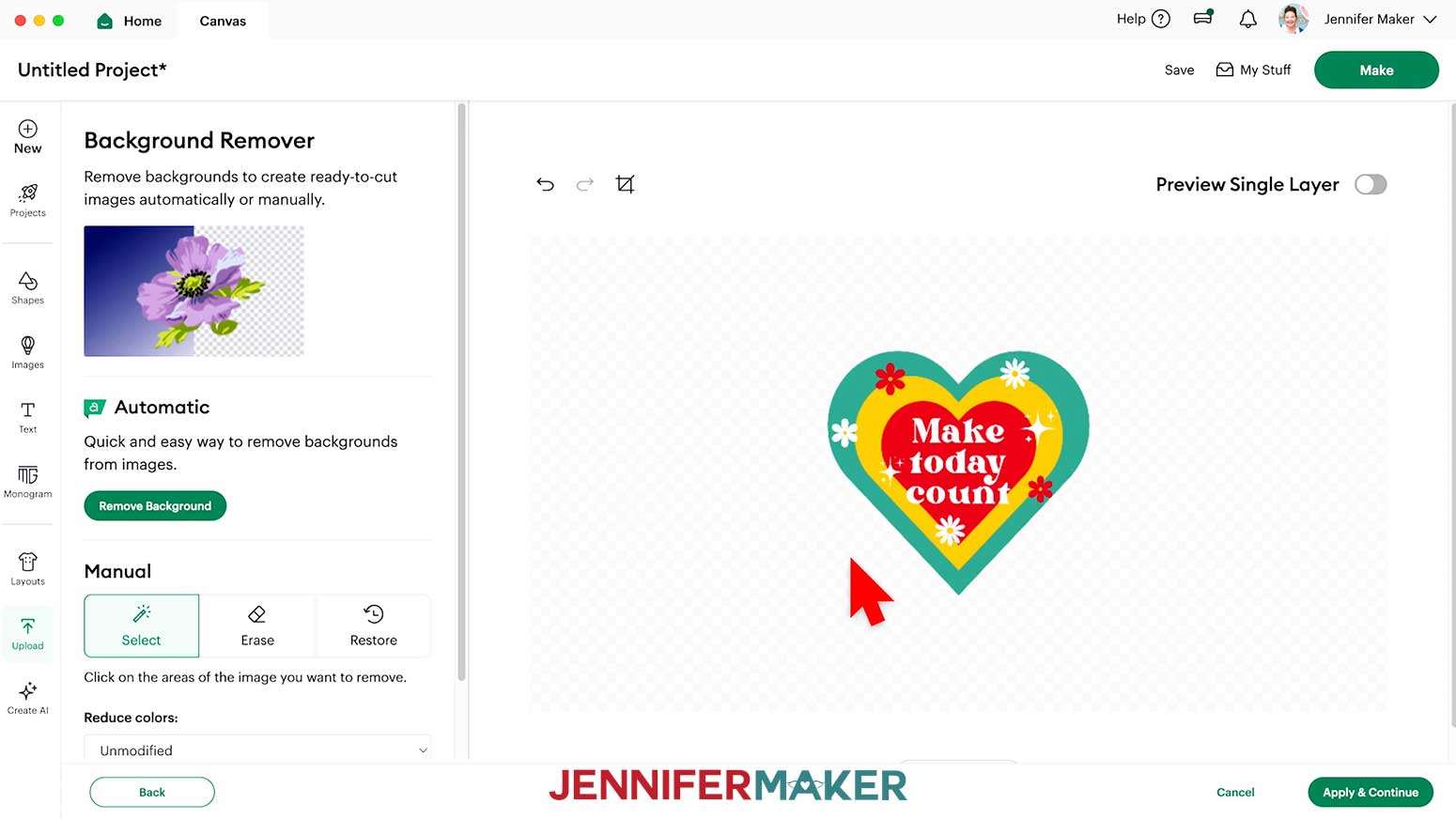Open the Images library

click(28, 353)
